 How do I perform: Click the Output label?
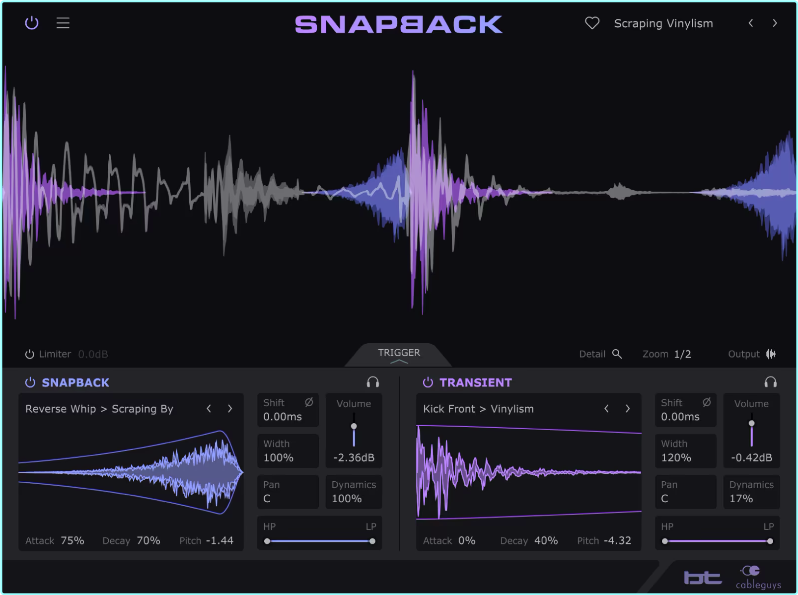pyautogui.click(x=744, y=354)
